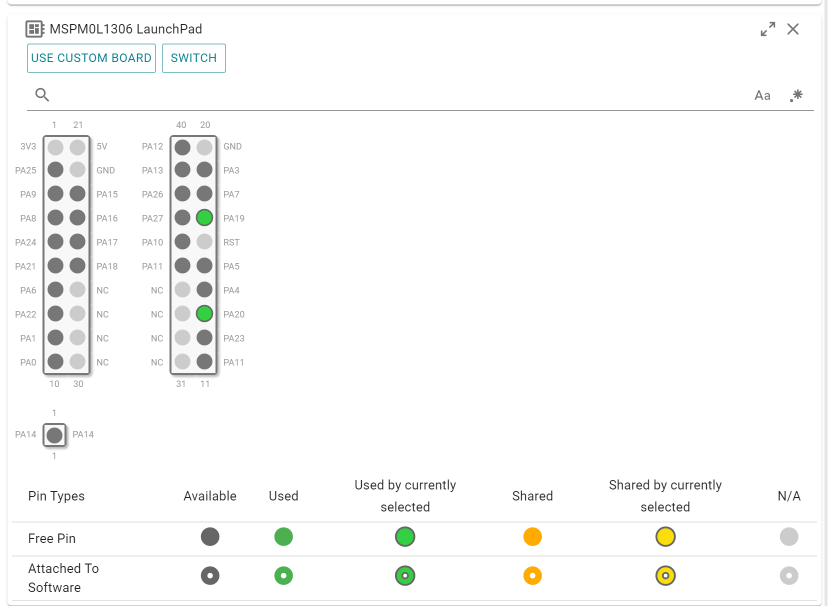Toggle match case (Aa) in search
828x606 pixels.
coord(762,96)
